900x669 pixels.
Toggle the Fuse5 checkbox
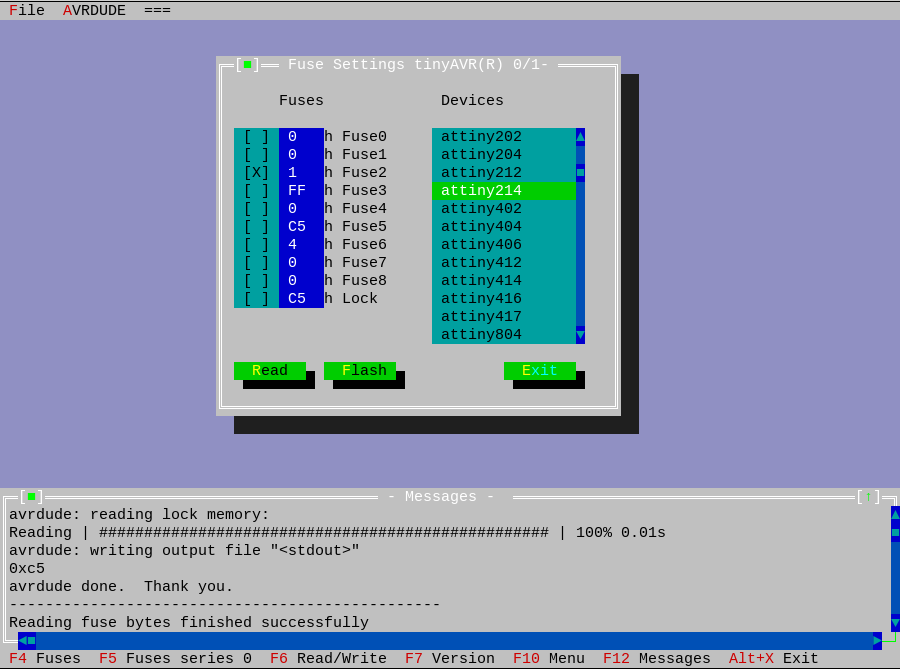point(256,227)
